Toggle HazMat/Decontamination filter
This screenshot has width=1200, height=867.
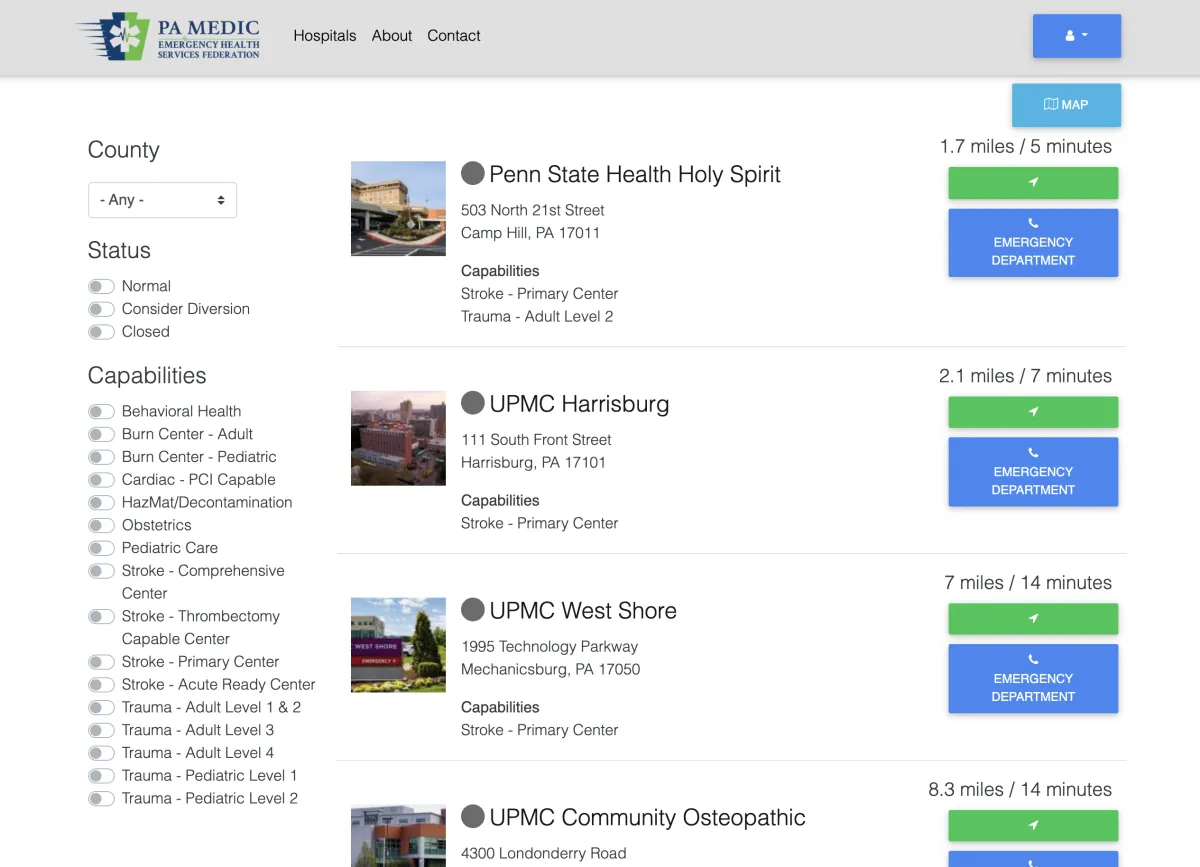[x=101, y=503]
